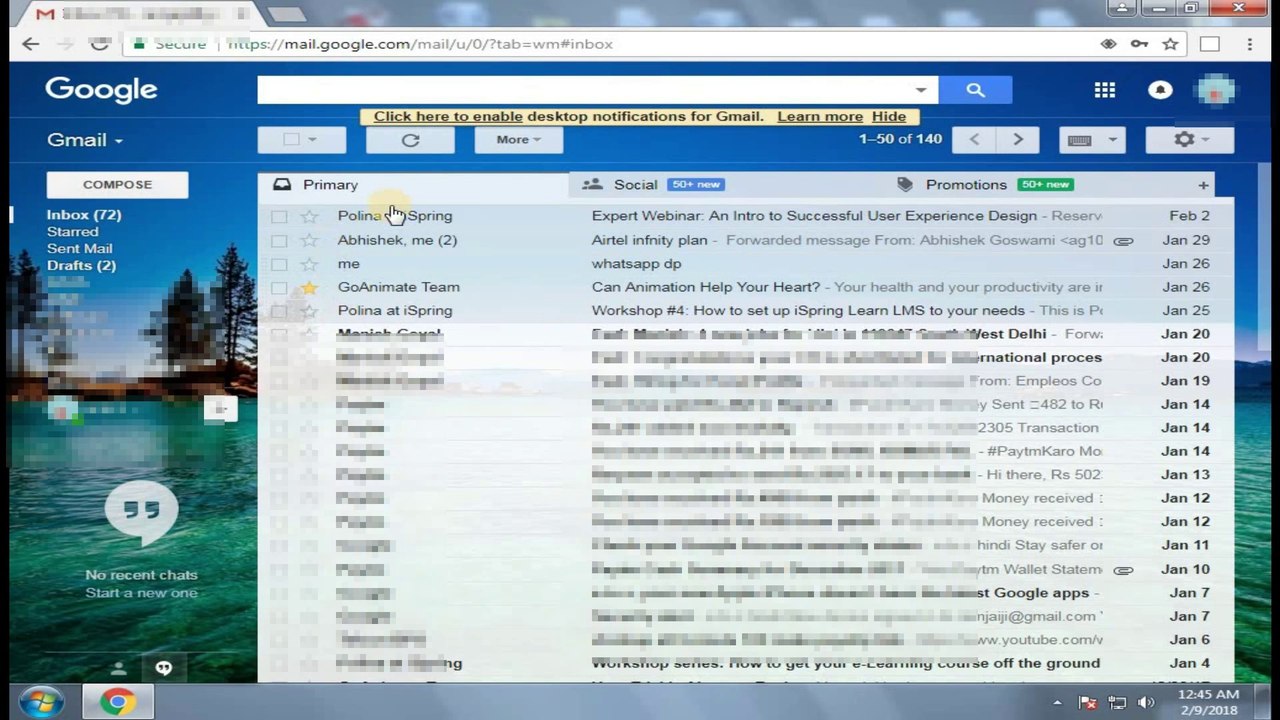Reload the page in Chrome
Viewport: 1280px width, 720px height.
pos(99,44)
